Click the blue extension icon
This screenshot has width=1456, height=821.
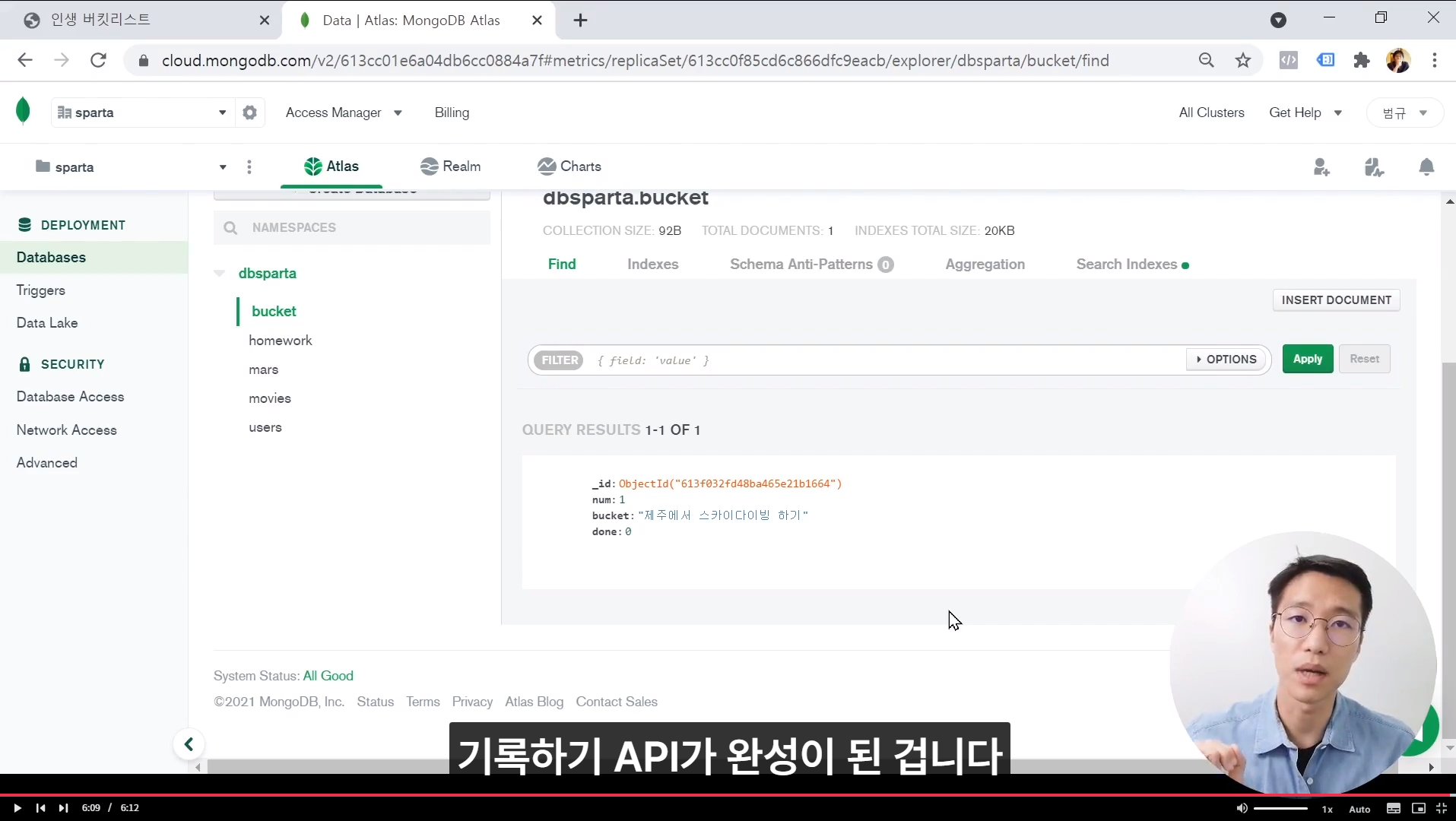(1325, 60)
